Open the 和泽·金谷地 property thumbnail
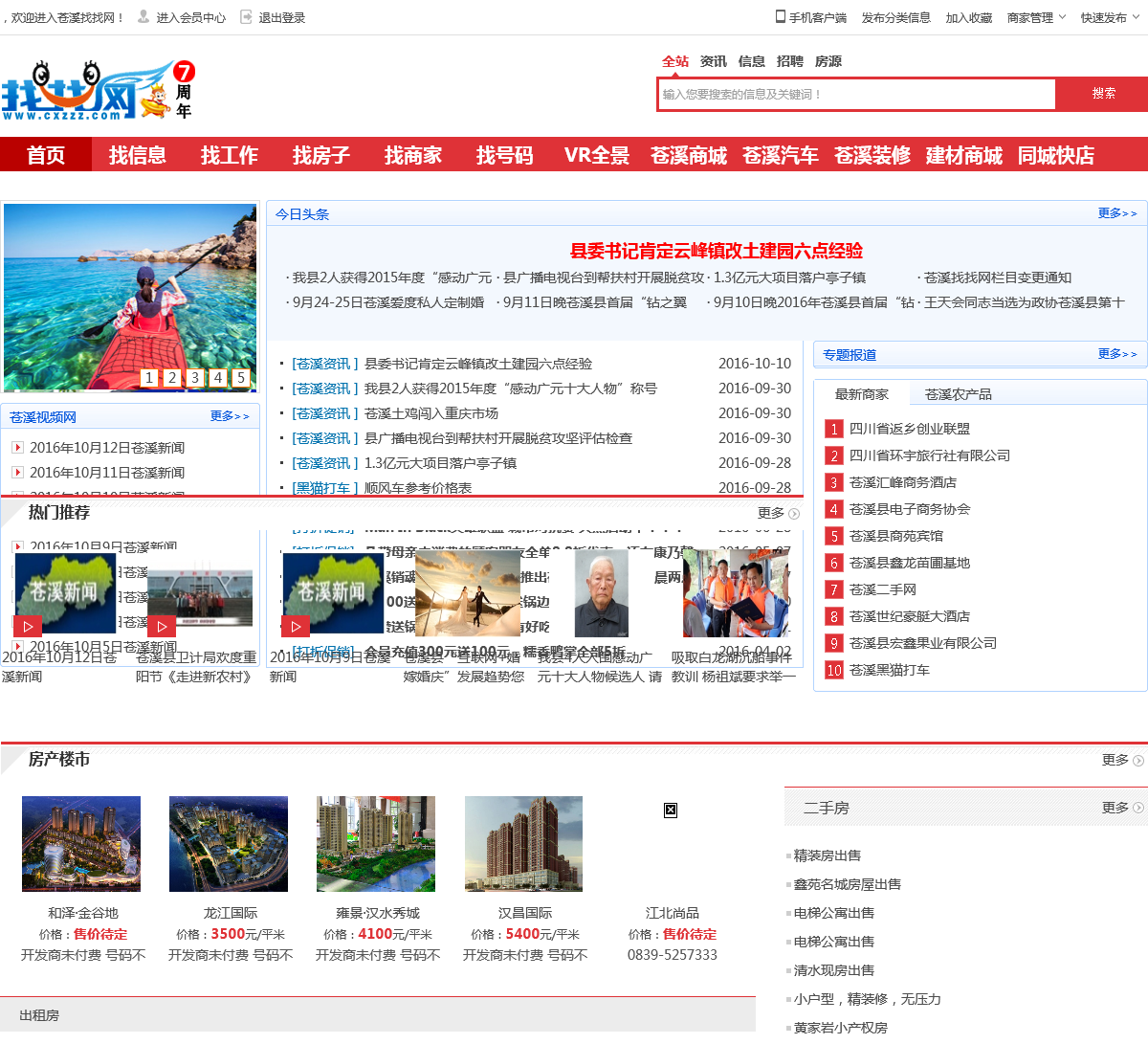This screenshot has height=1044, width=1148. 81,844
